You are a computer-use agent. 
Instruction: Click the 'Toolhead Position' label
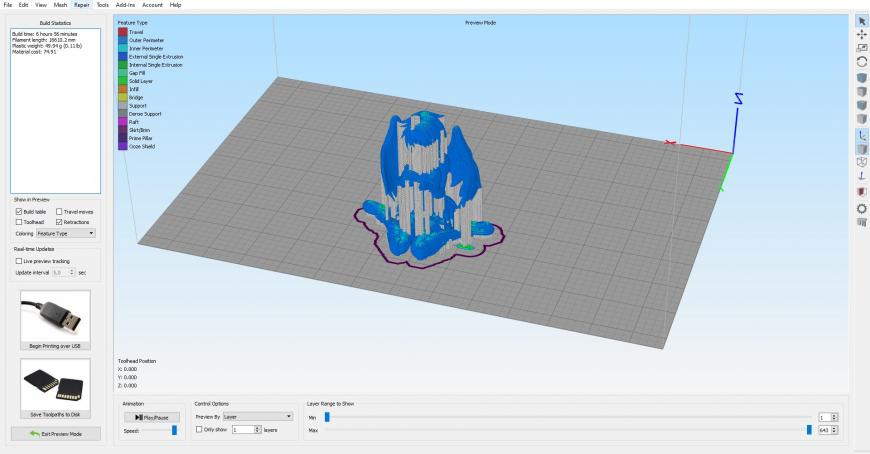137,361
